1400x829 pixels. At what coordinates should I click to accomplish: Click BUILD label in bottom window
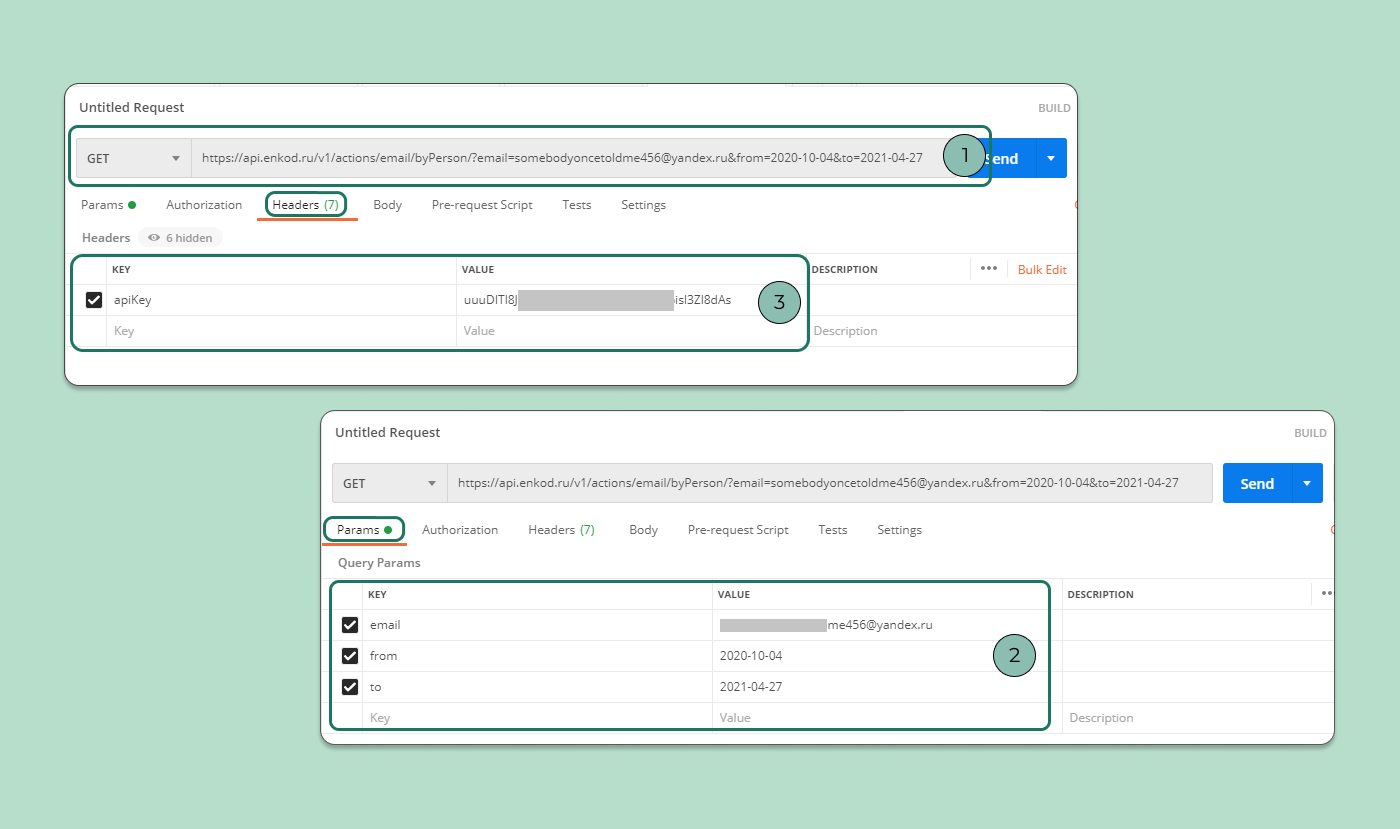1310,433
